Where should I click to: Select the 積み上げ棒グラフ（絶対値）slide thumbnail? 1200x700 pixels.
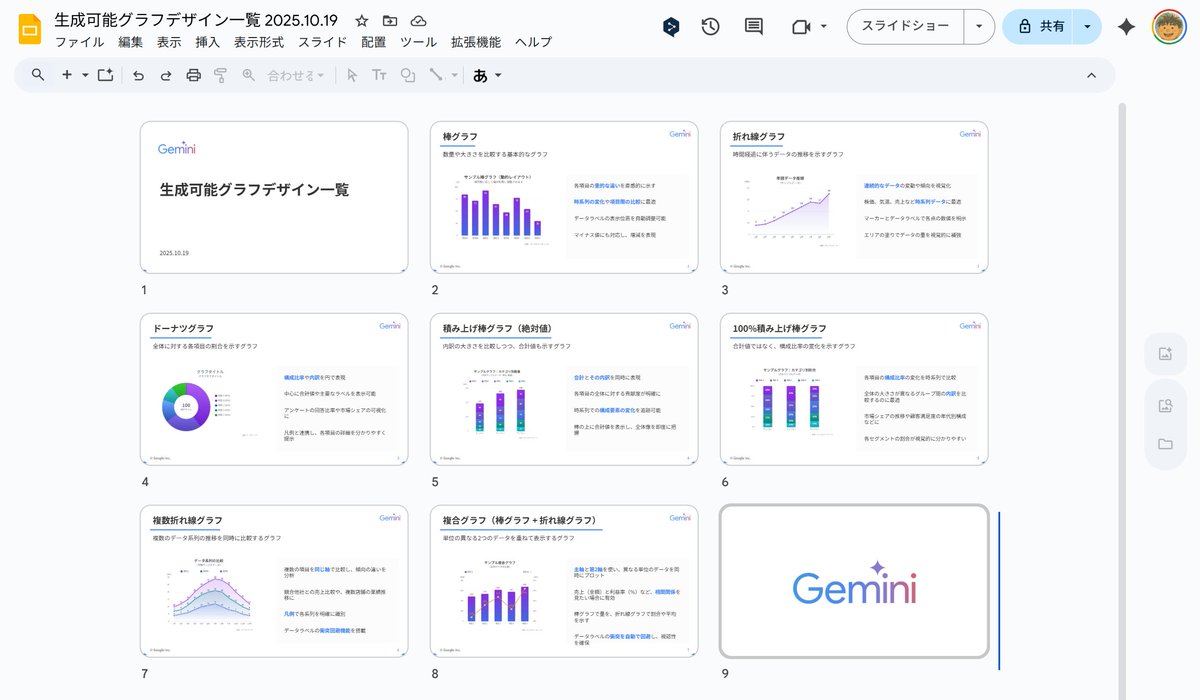[x=564, y=389]
